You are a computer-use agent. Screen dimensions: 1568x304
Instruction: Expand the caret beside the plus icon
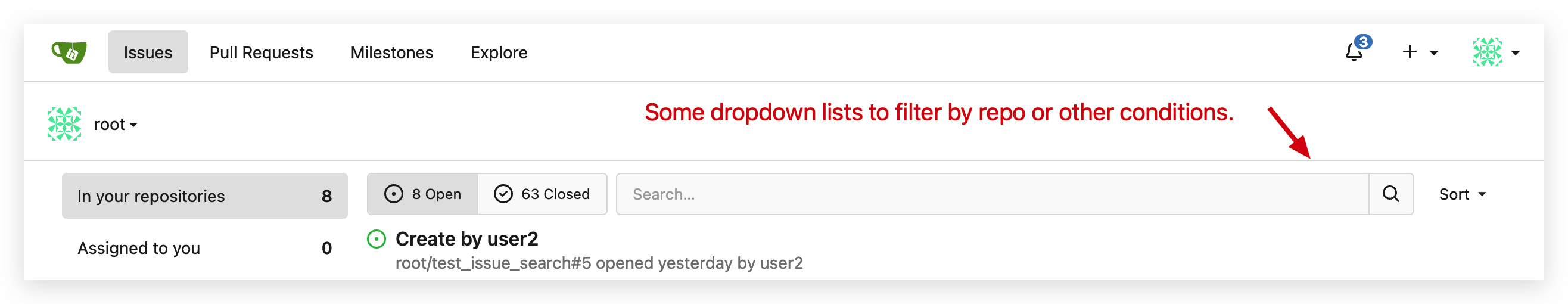click(x=1433, y=53)
